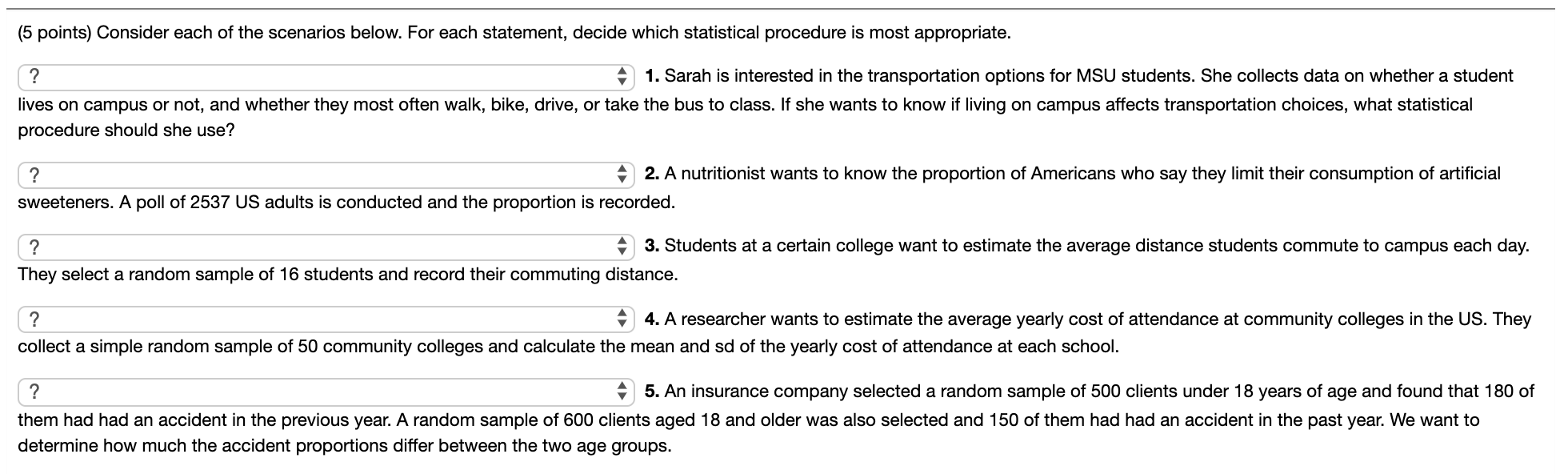Image resolution: width=1568 pixels, height=474 pixels.
Task: Click the up-down arrow icon on question 2 selector
Action: click(x=623, y=173)
